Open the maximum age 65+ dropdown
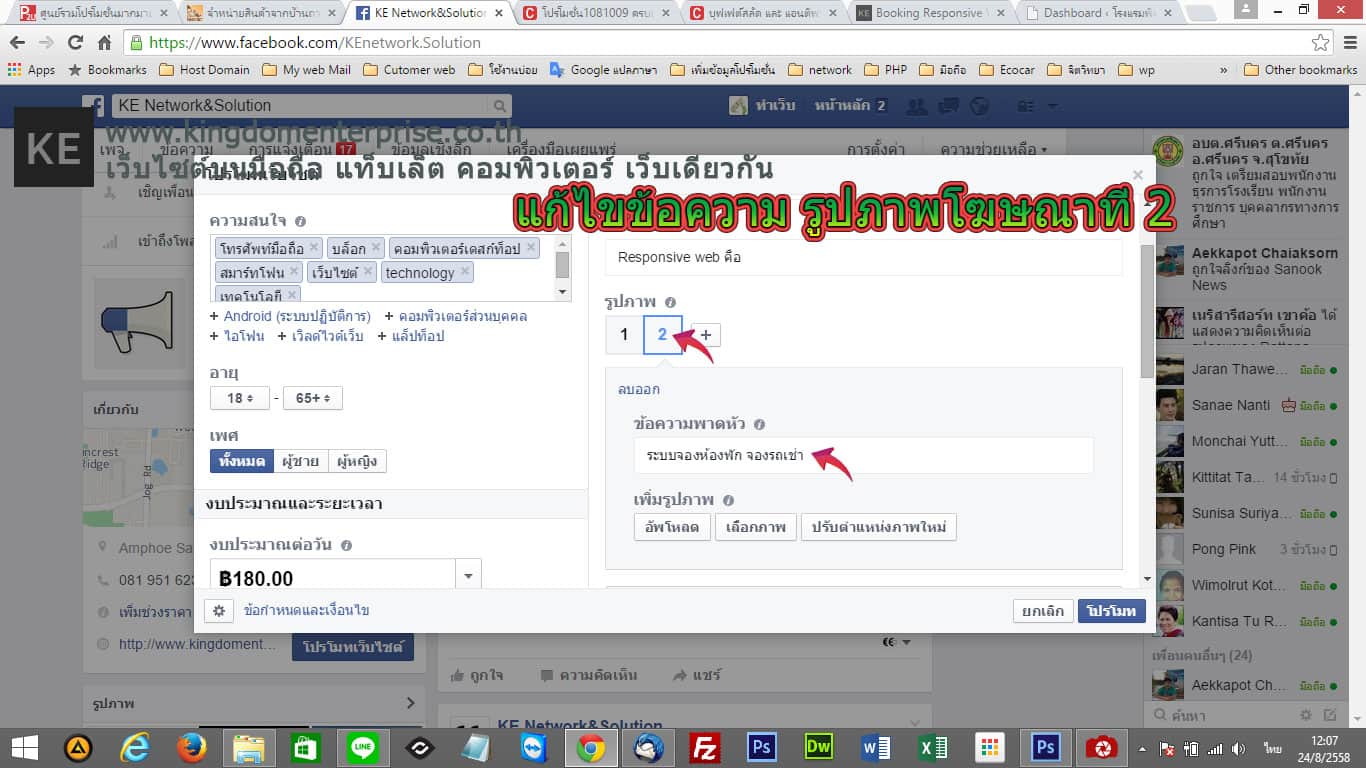 click(x=312, y=398)
